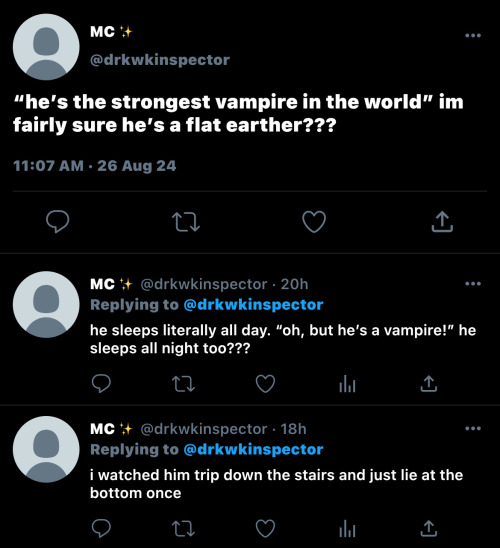
Task: Reply to the strongest vampire main tweet
Action: point(58,222)
